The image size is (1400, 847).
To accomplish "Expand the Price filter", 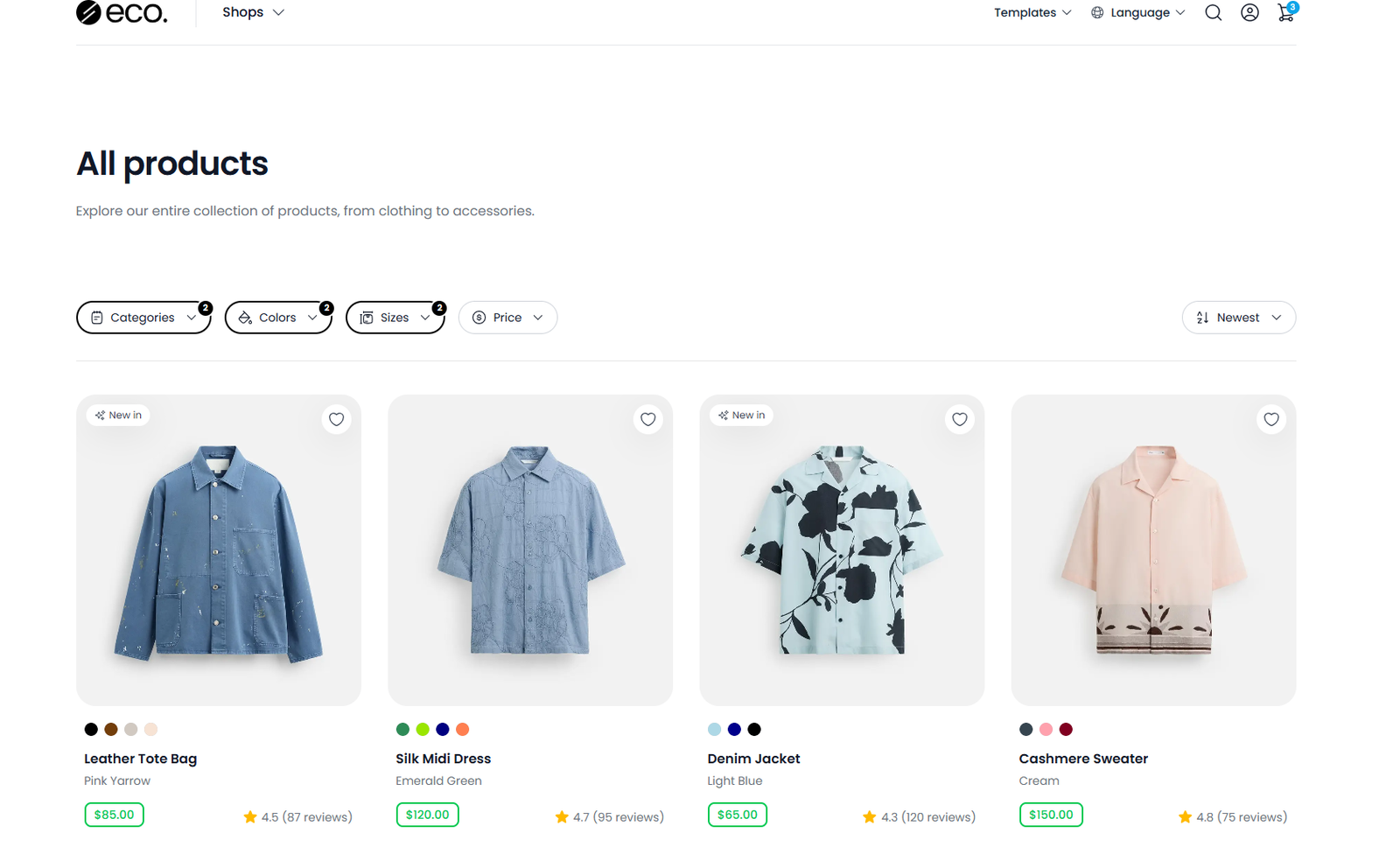I will pos(507,318).
